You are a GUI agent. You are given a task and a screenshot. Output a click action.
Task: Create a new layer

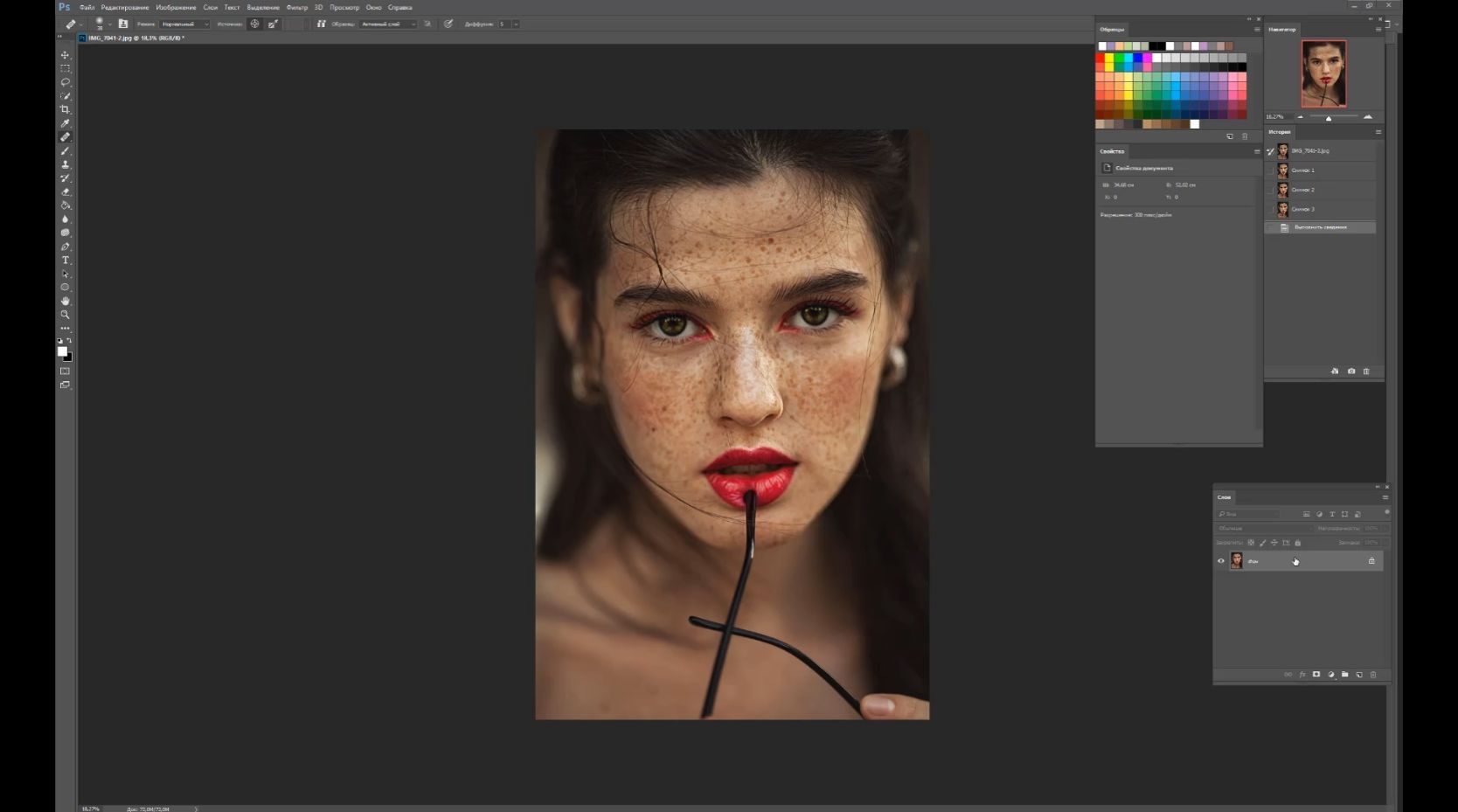(1359, 675)
